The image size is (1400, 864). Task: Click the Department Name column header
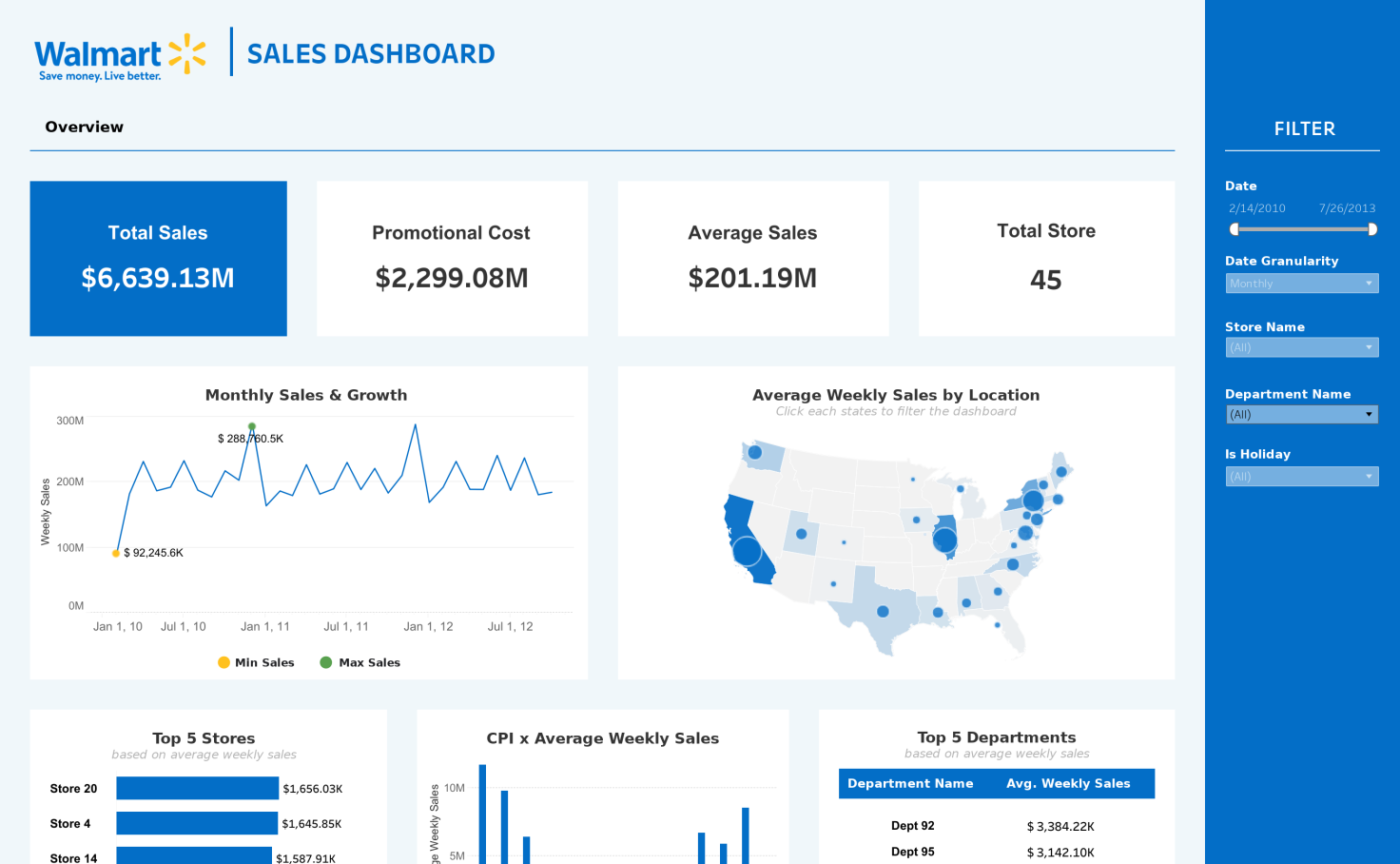click(910, 784)
